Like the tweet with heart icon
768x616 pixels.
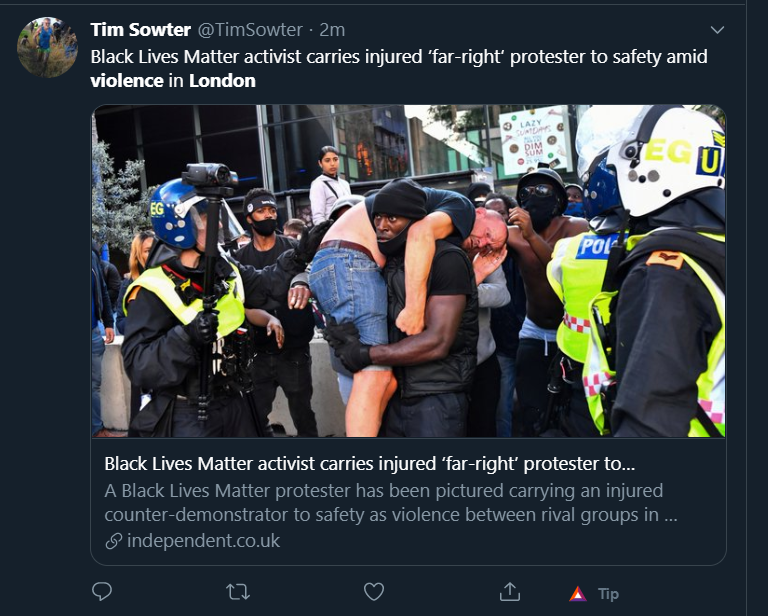[x=374, y=592]
